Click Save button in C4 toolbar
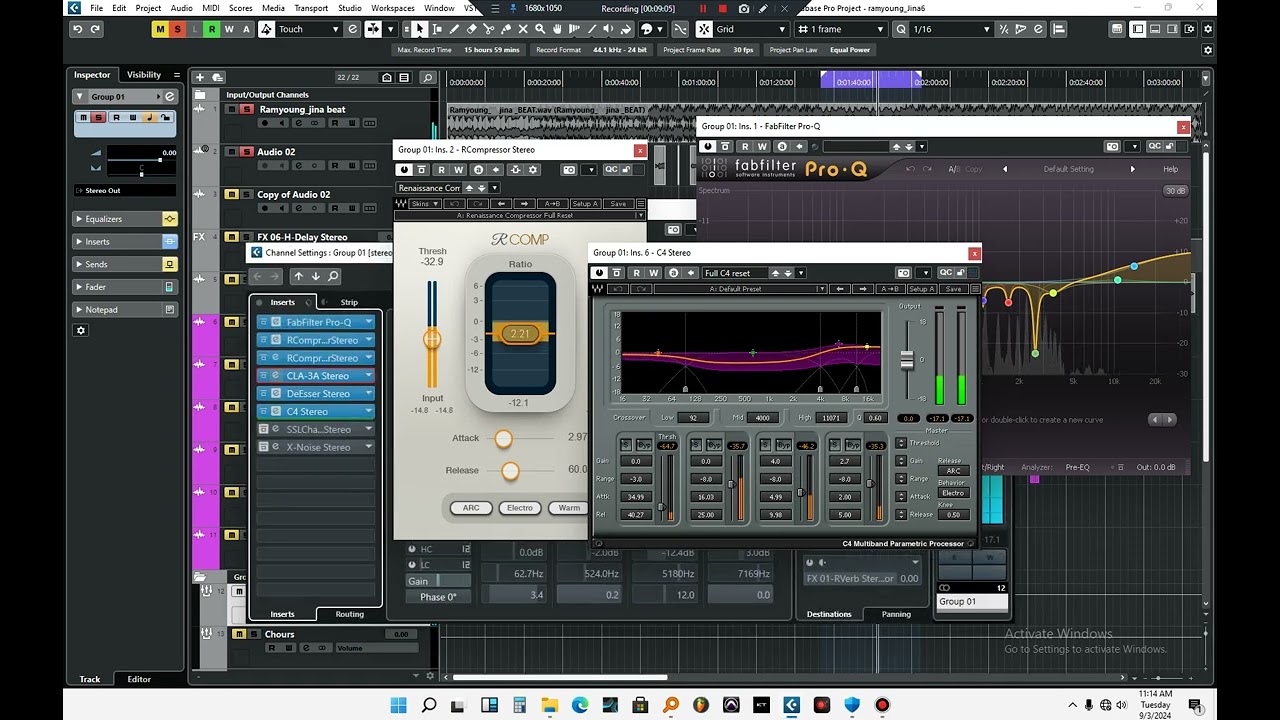The image size is (1280, 720). click(953, 289)
